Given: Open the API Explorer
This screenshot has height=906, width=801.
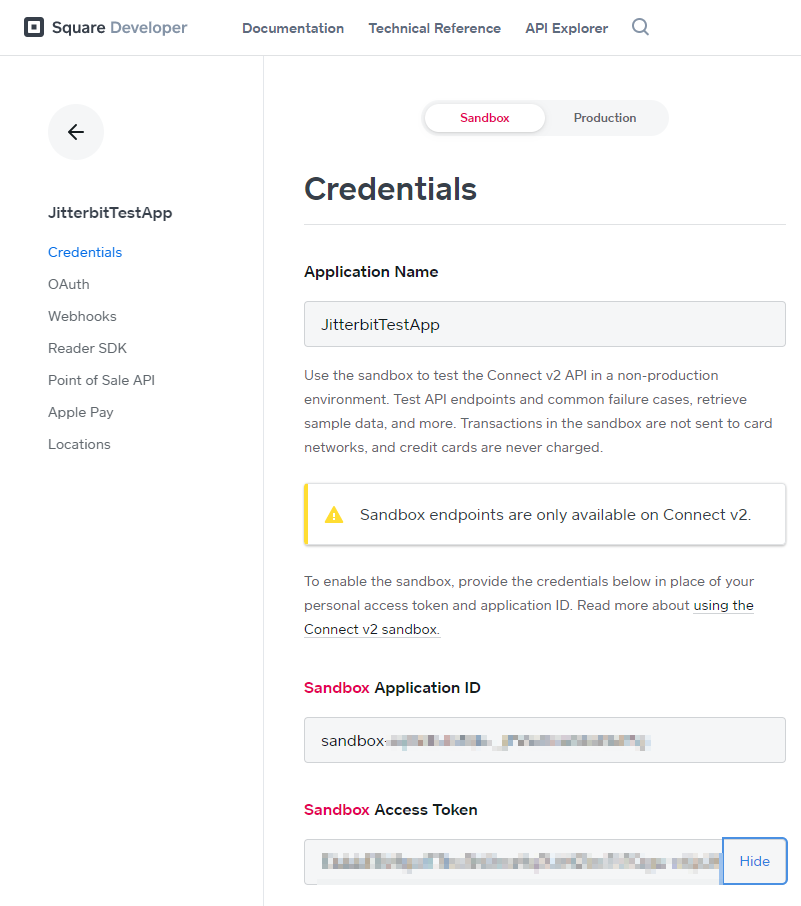Looking at the screenshot, I should [566, 28].
